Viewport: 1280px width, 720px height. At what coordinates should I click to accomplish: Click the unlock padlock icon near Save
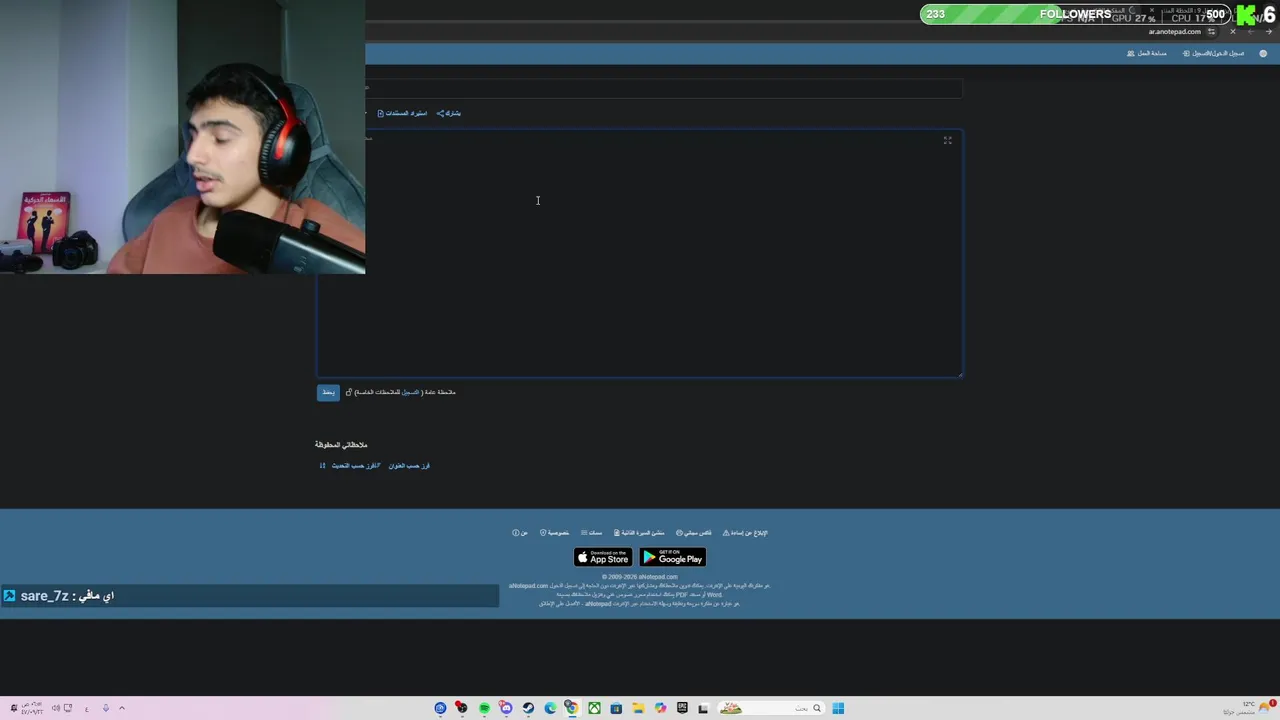point(349,392)
